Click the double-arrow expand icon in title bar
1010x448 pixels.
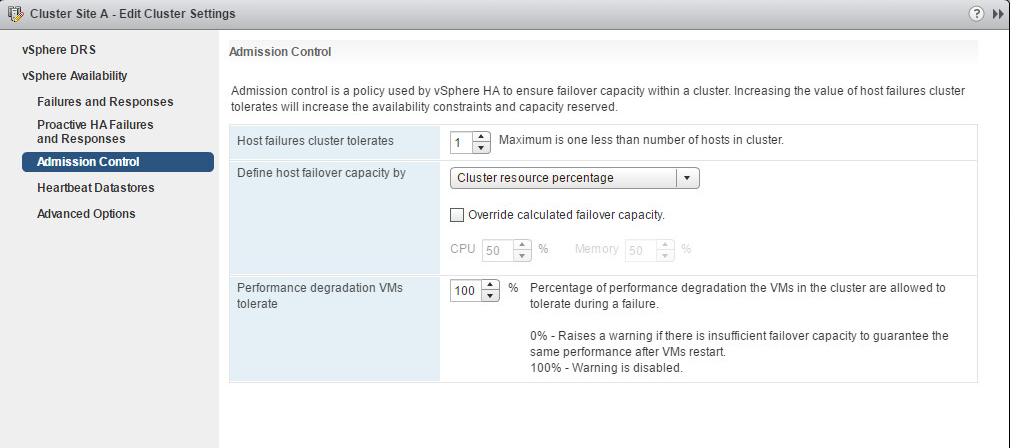[997, 14]
